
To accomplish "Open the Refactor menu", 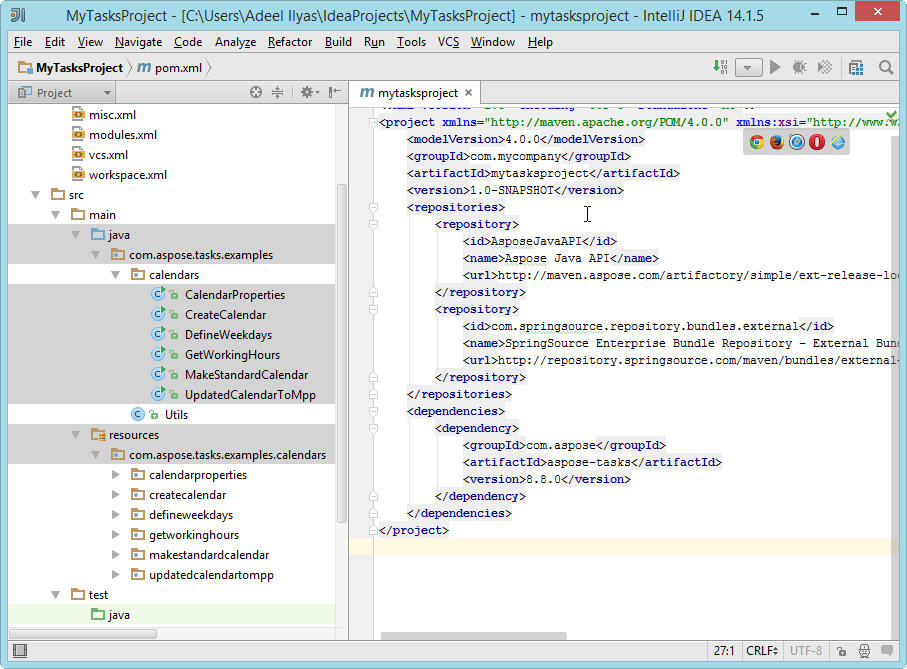I will pyautogui.click(x=290, y=42).
